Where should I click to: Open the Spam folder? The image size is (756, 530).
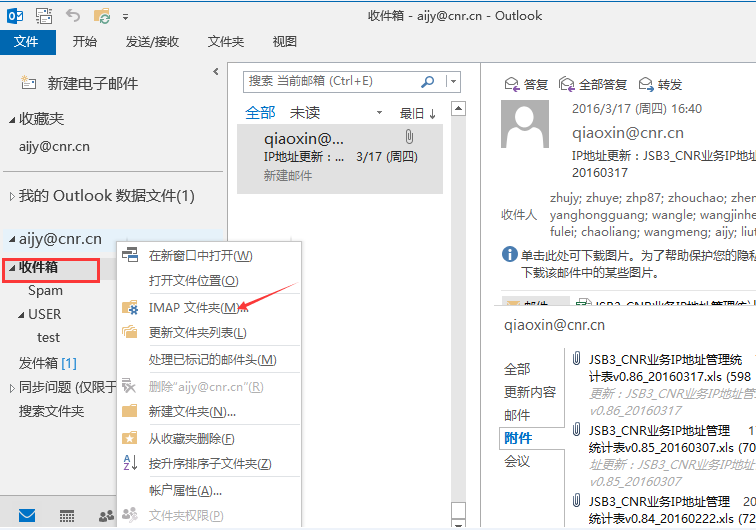pos(45,290)
